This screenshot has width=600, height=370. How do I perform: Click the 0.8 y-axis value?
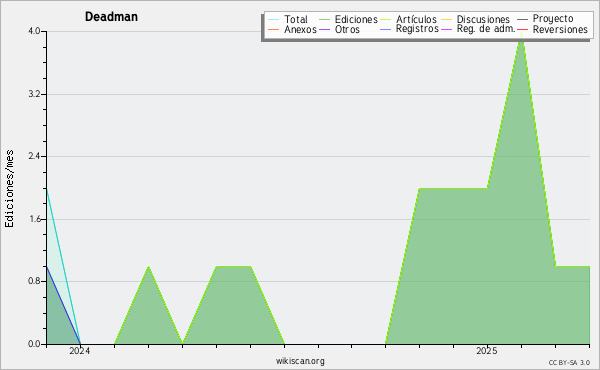tap(34, 281)
